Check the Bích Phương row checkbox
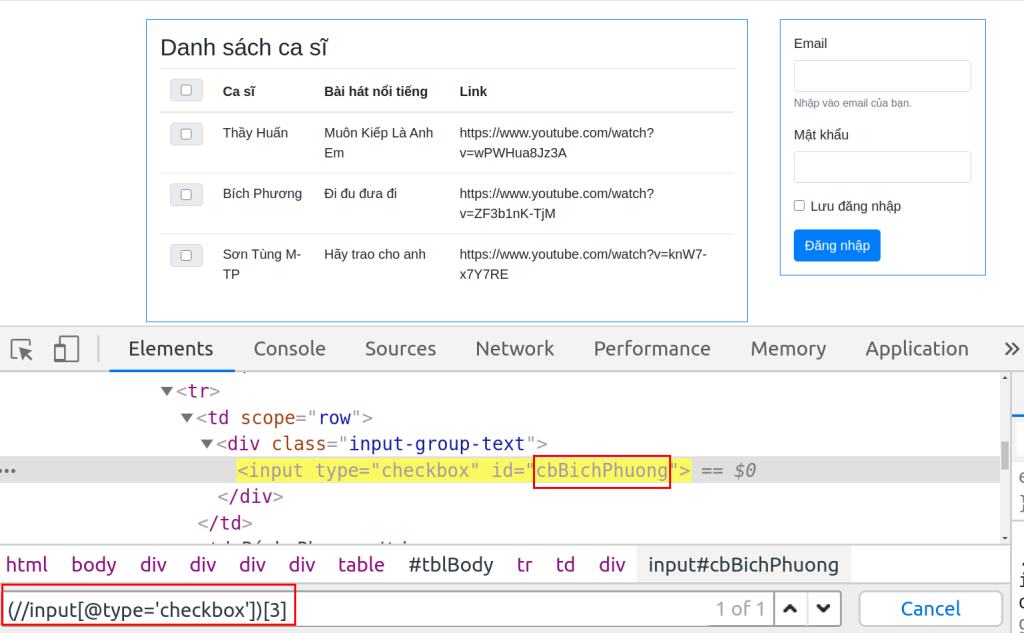The height and width of the screenshot is (633, 1024). (186, 195)
